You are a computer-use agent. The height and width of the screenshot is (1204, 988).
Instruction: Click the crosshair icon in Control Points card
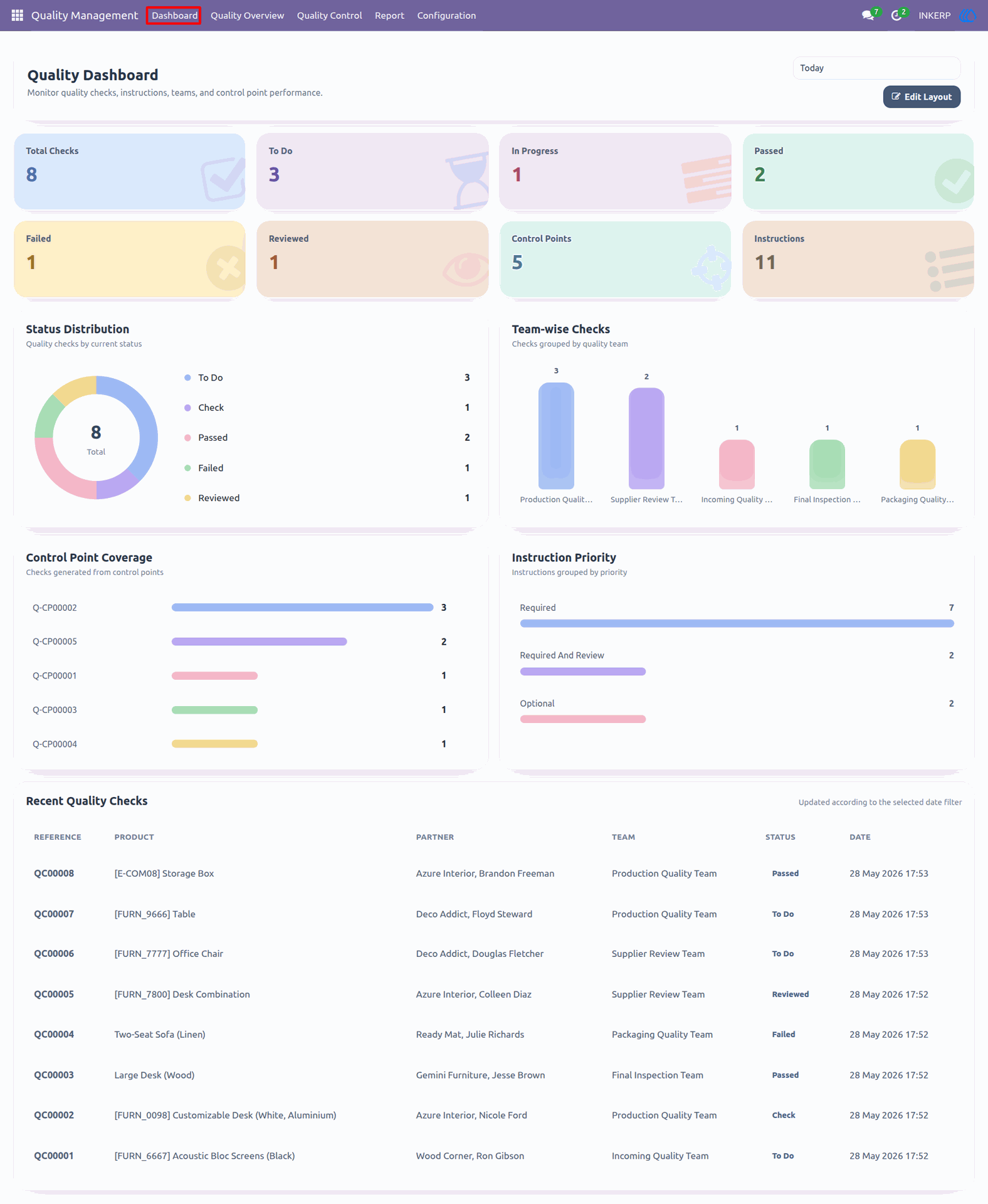pyautogui.click(x=712, y=268)
